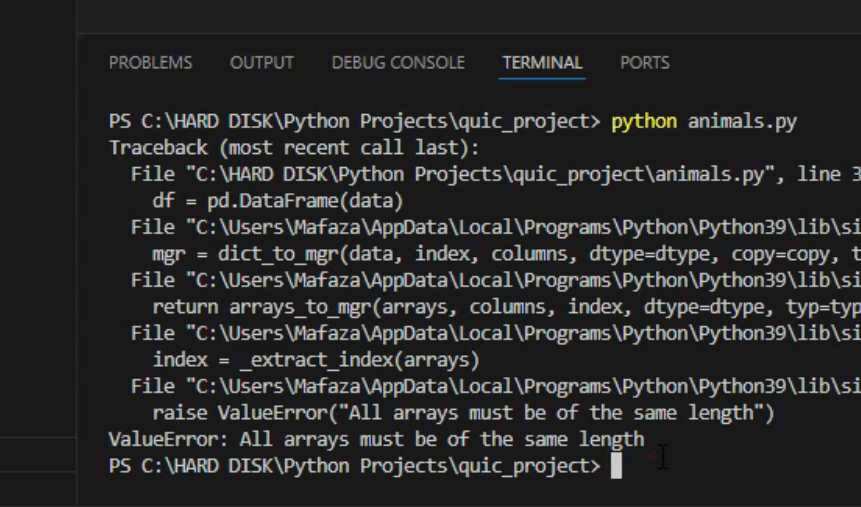Click the 'Traceback (most recent call last):' line

pyautogui.click(x=294, y=148)
